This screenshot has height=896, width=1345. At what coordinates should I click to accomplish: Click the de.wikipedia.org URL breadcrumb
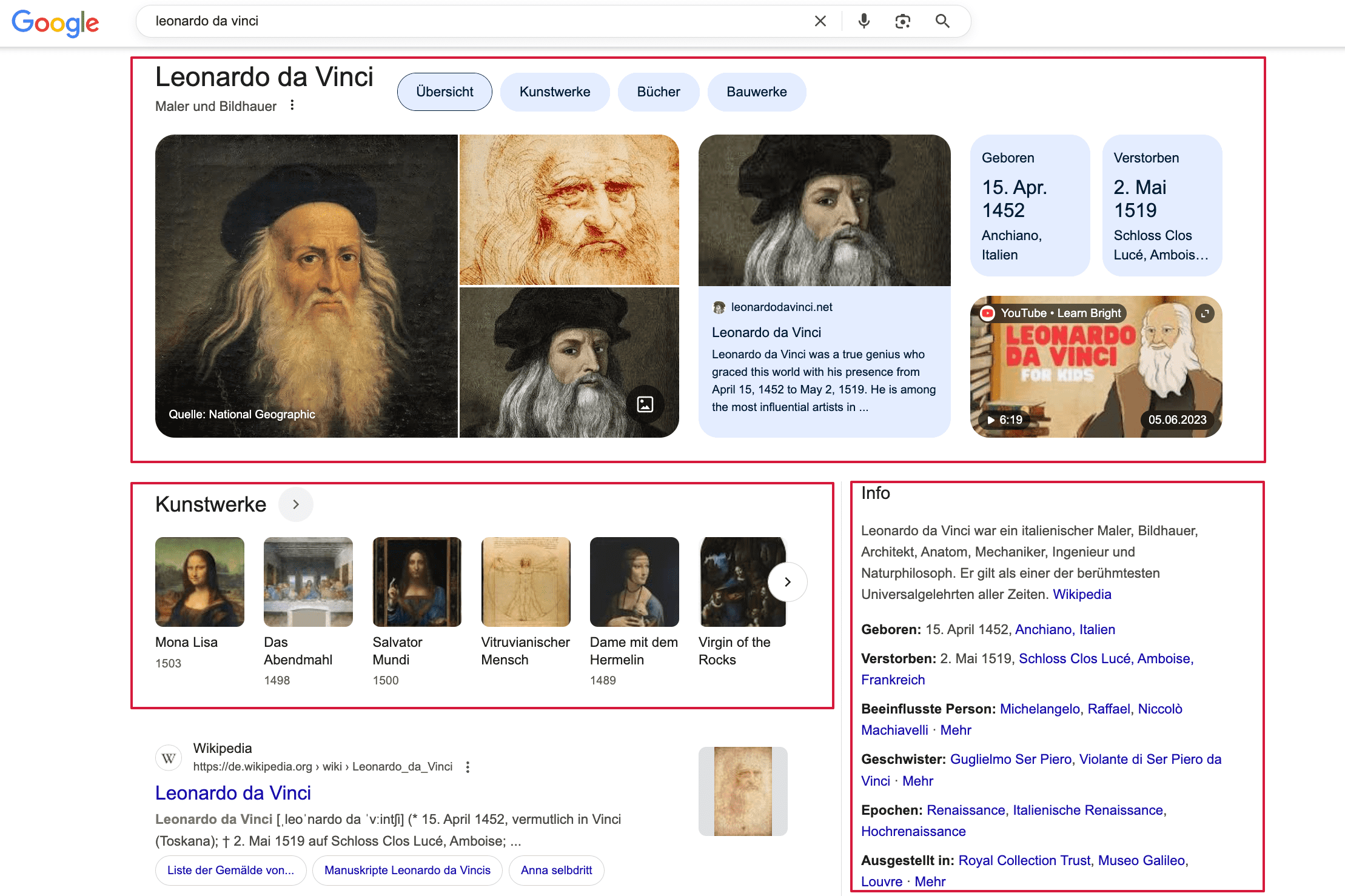(x=323, y=767)
